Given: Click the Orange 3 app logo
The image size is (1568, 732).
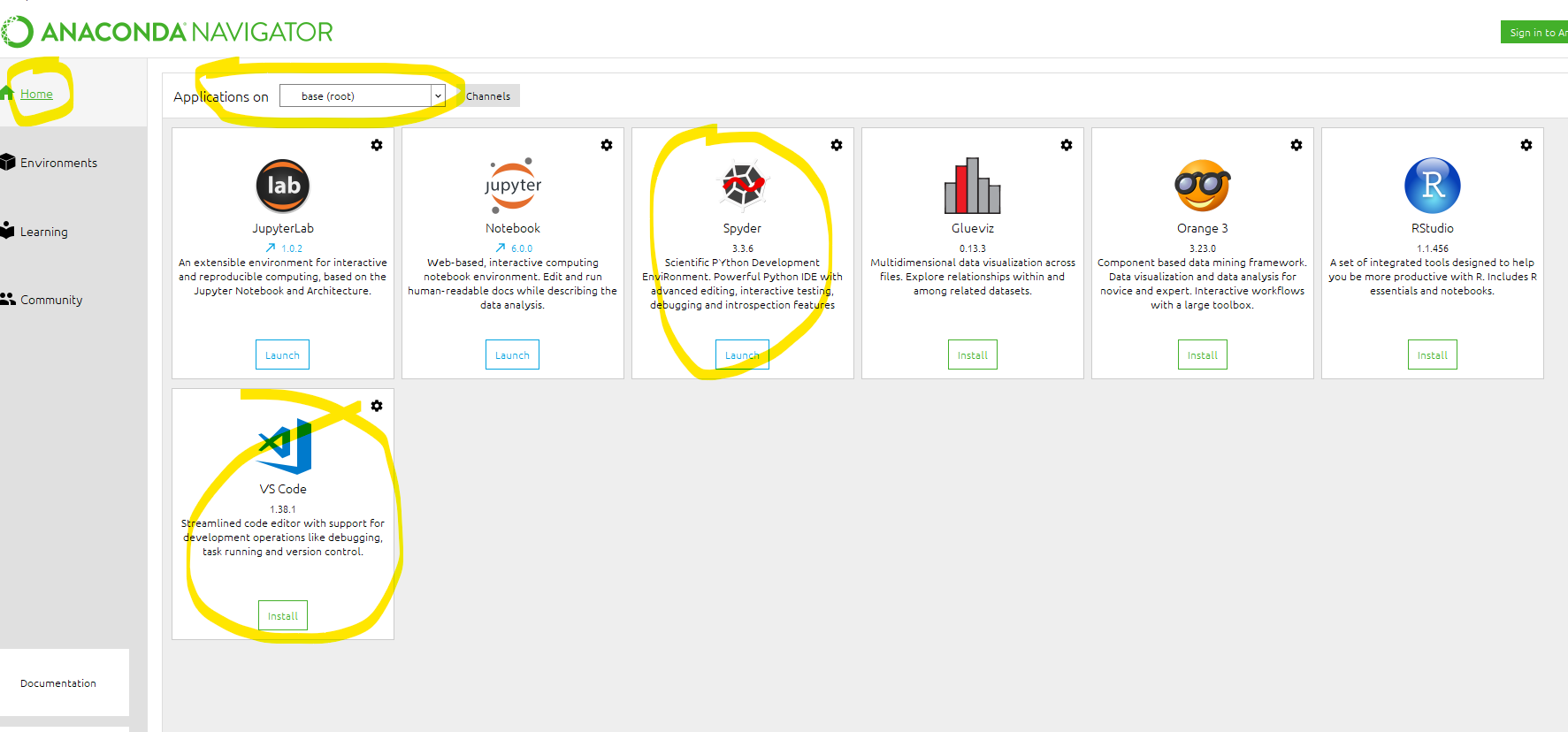Looking at the screenshot, I should [x=1203, y=186].
